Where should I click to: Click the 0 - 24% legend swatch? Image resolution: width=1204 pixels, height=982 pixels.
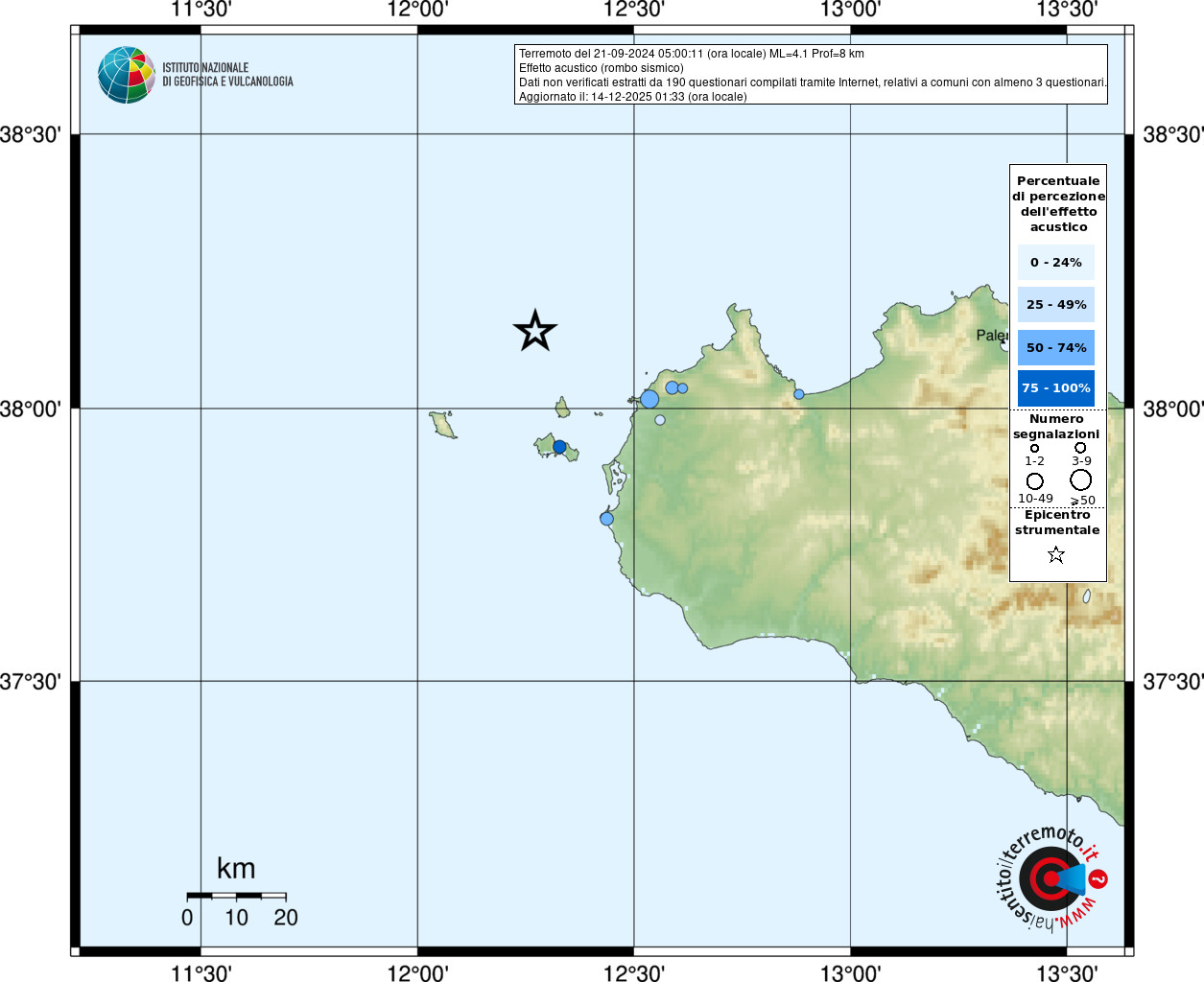1056,262
